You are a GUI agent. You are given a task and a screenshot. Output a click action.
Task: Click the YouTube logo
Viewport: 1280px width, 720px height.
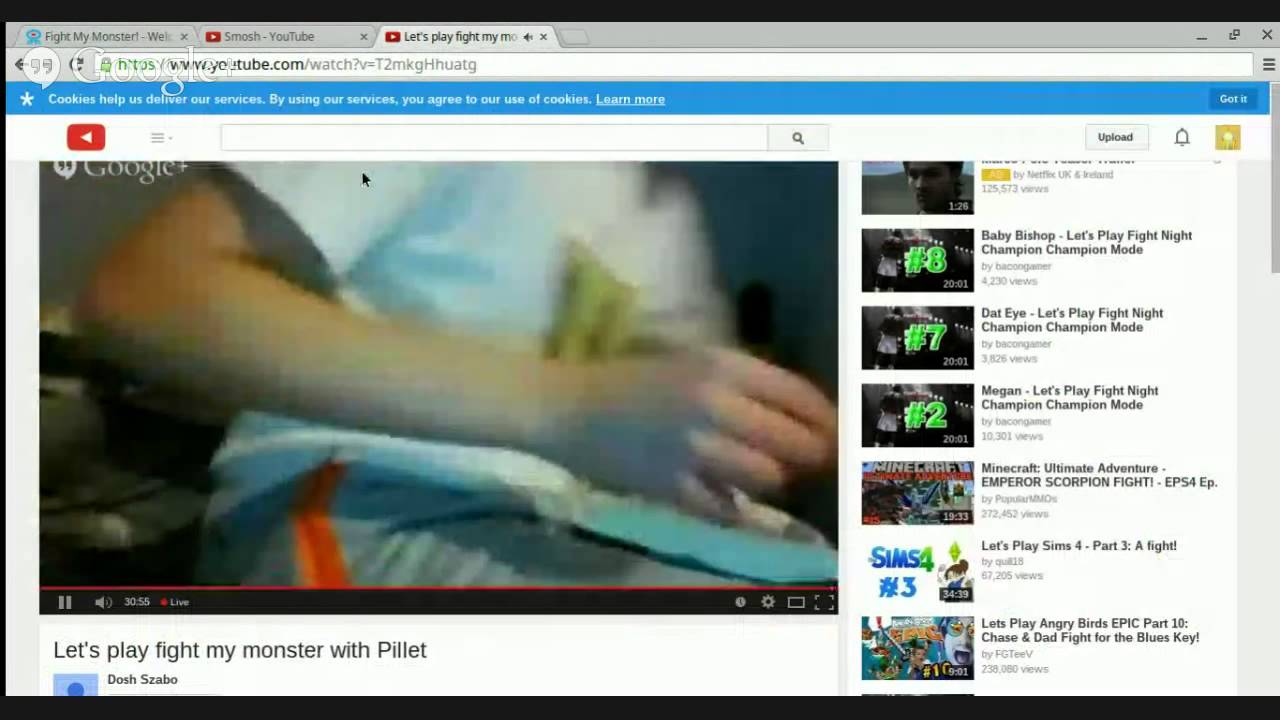[86, 138]
